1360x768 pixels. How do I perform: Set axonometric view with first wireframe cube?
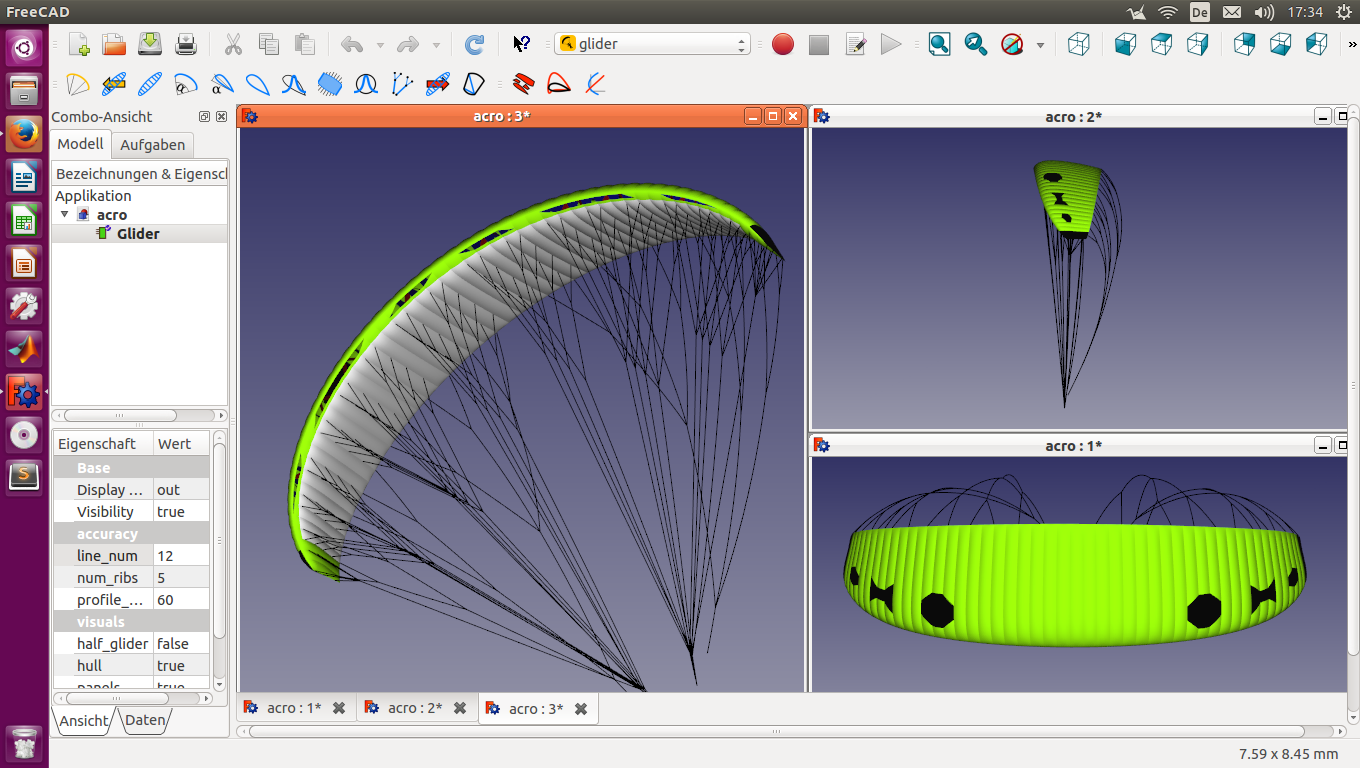tap(1079, 44)
